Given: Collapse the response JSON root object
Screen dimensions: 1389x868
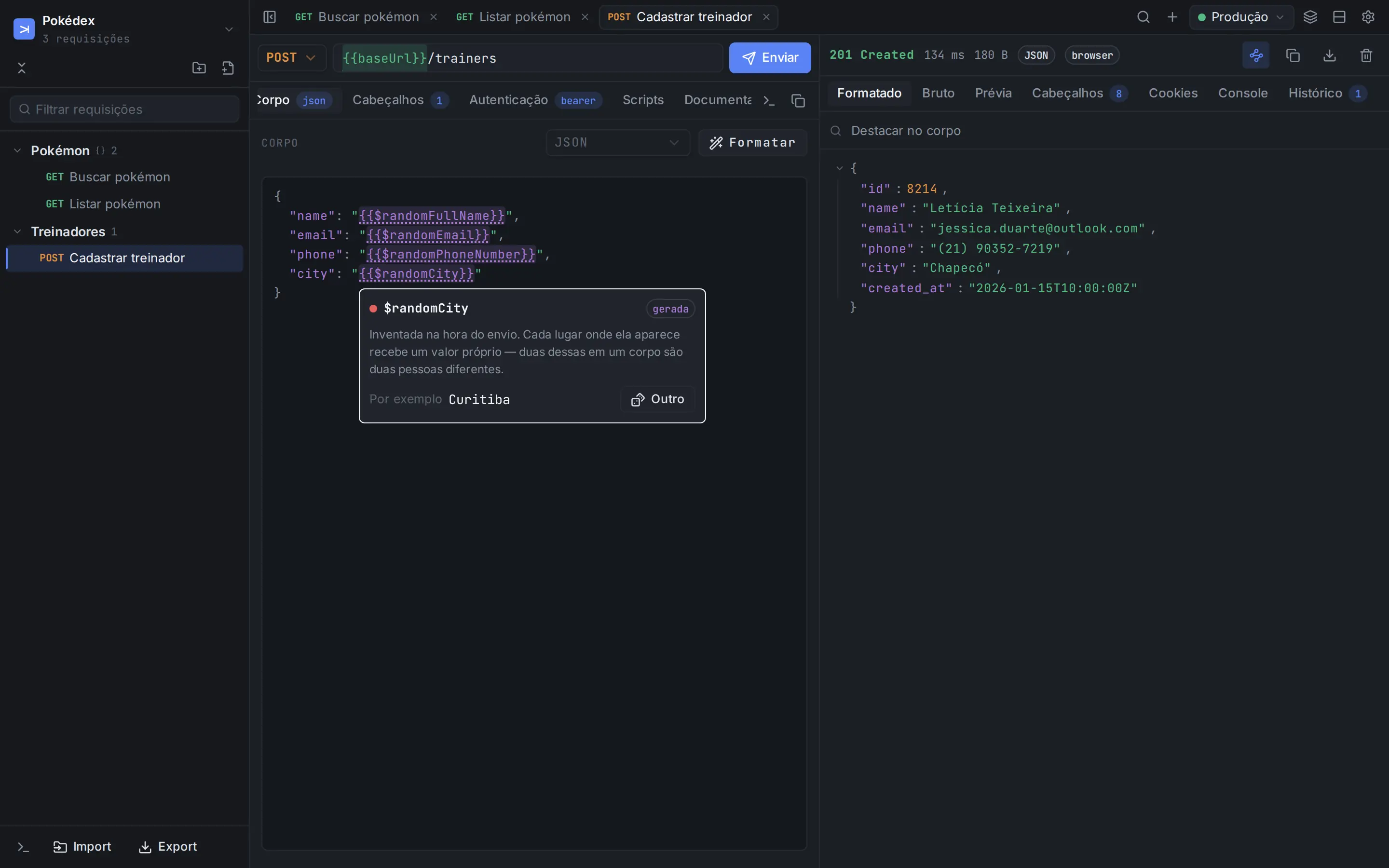Looking at the screenshot, I should pyautogui.click(x=840, y=168).
